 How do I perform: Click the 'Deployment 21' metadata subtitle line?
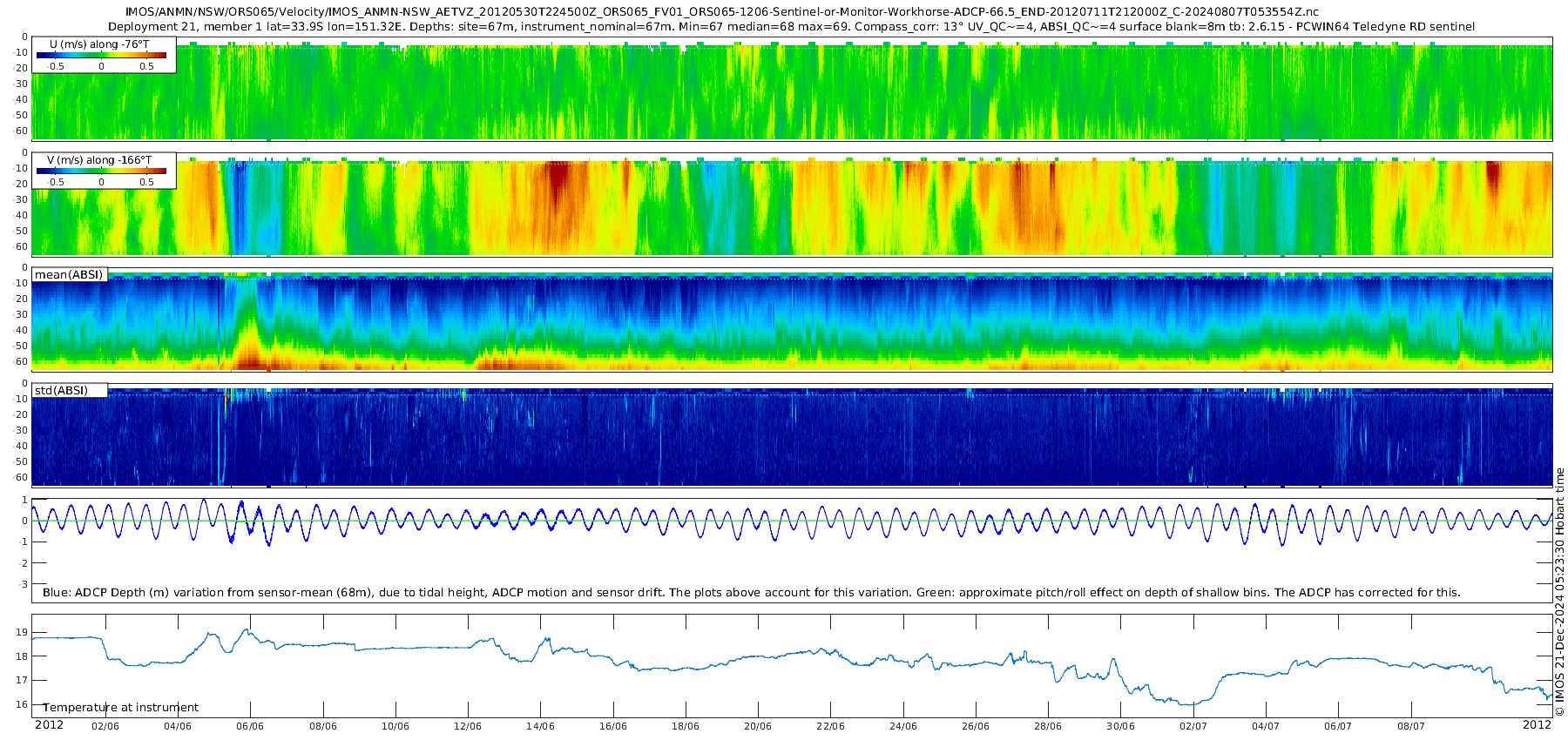pyautogui.click(x=791, y=27)
